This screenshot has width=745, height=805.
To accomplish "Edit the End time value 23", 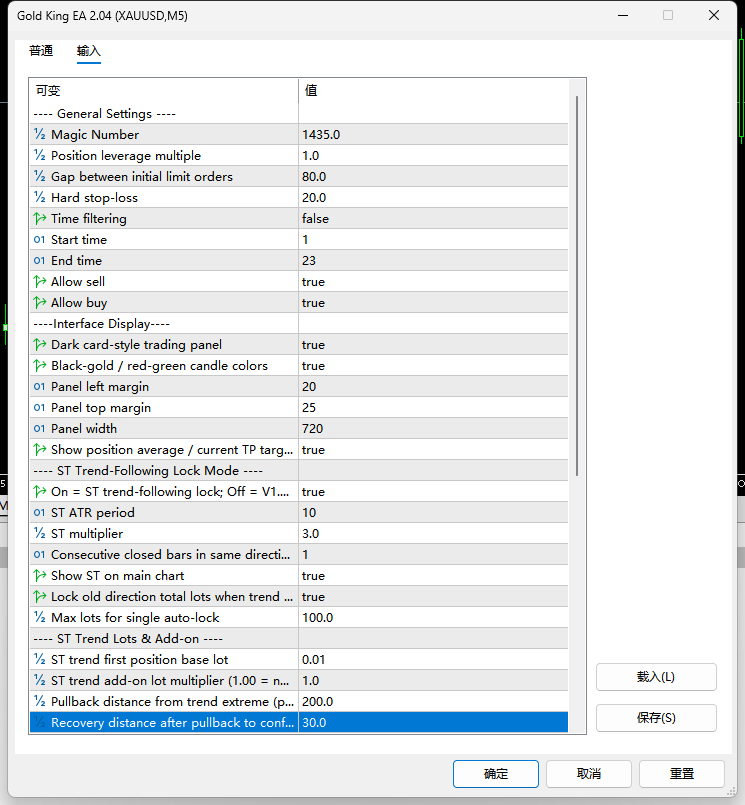I will click(x=433, y=261).
